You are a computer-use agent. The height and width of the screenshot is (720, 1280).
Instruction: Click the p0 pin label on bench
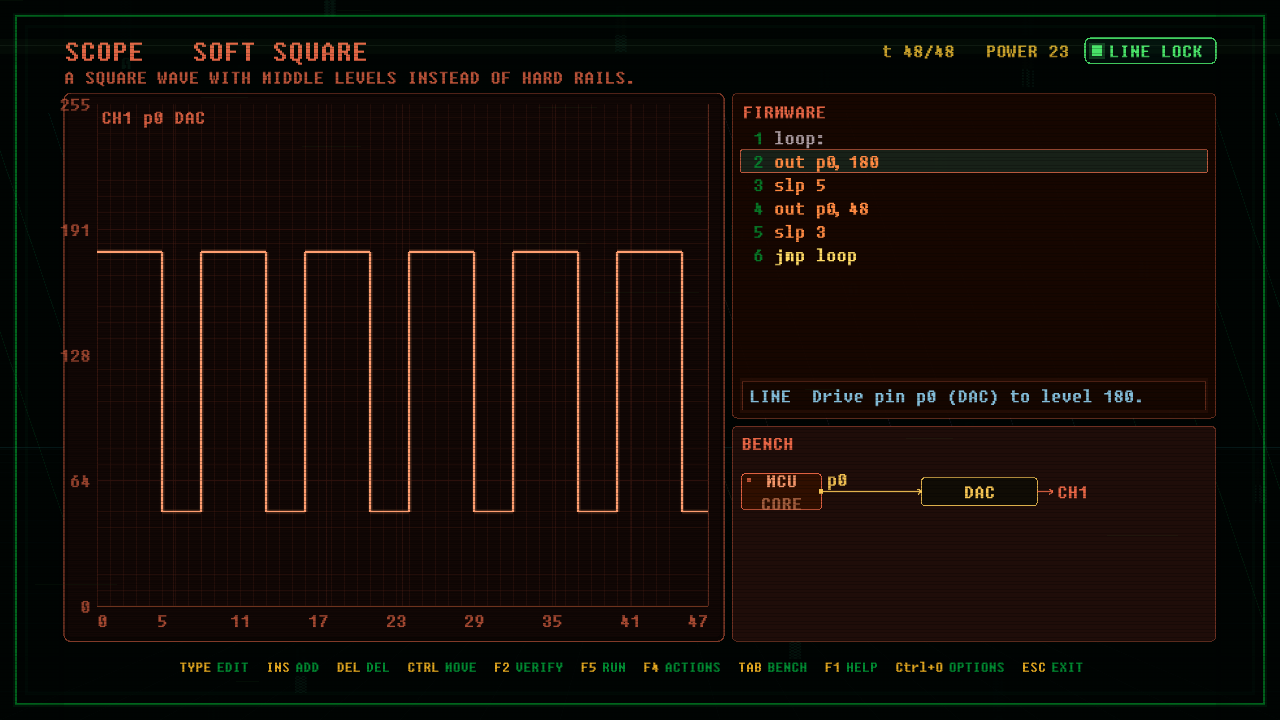[x=837, y=481]
